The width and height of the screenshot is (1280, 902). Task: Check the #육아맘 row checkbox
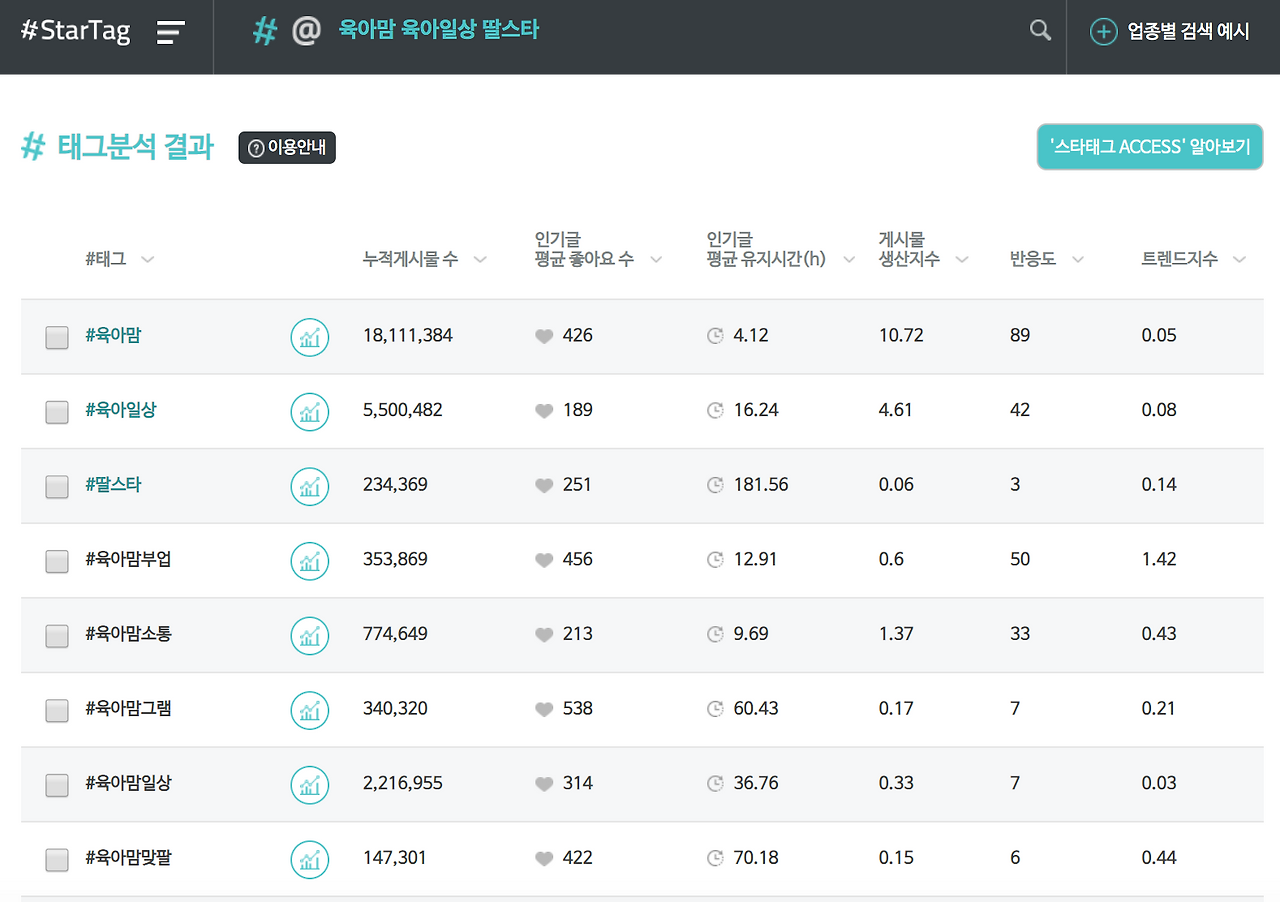tap(57, 337)
